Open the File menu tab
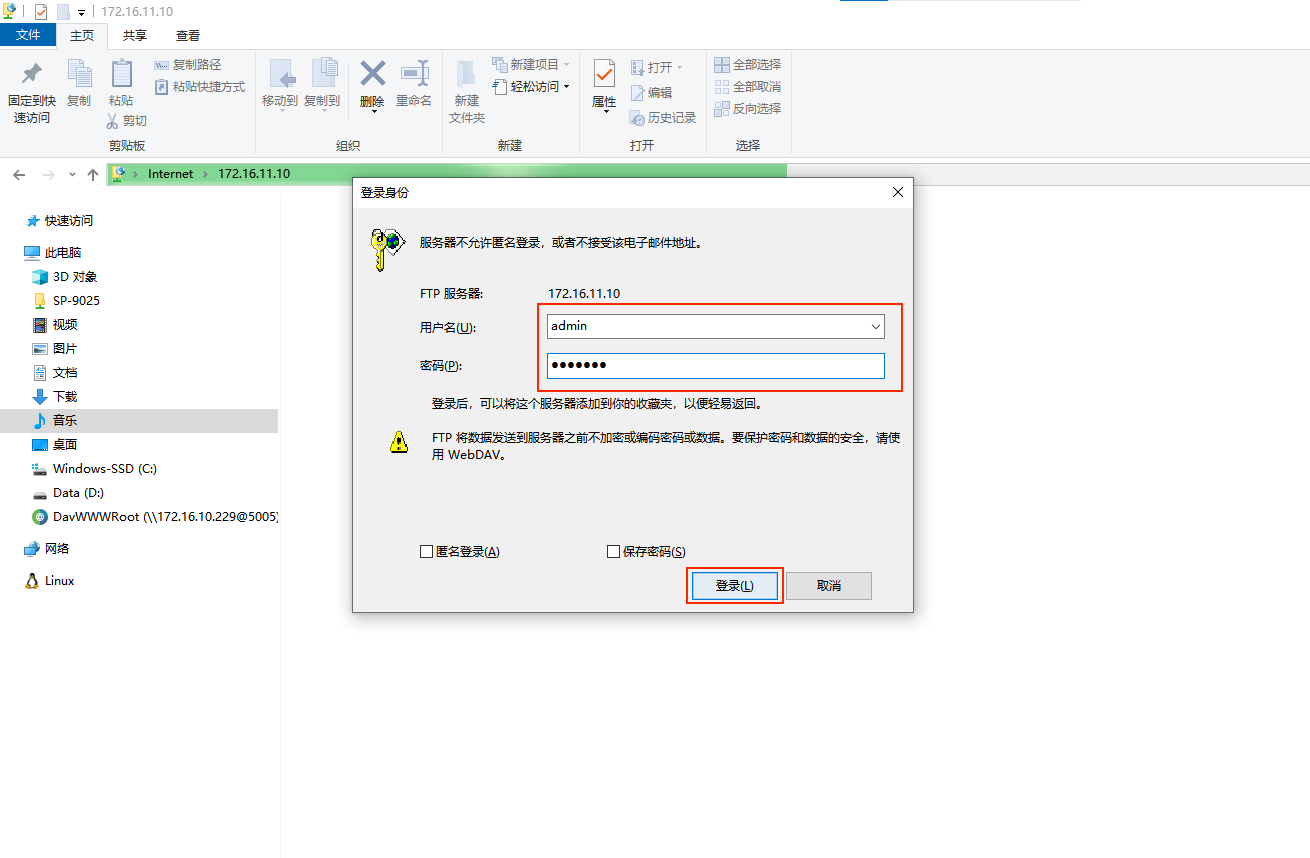Screen dimensions: 1310x858 pos(28,36)
